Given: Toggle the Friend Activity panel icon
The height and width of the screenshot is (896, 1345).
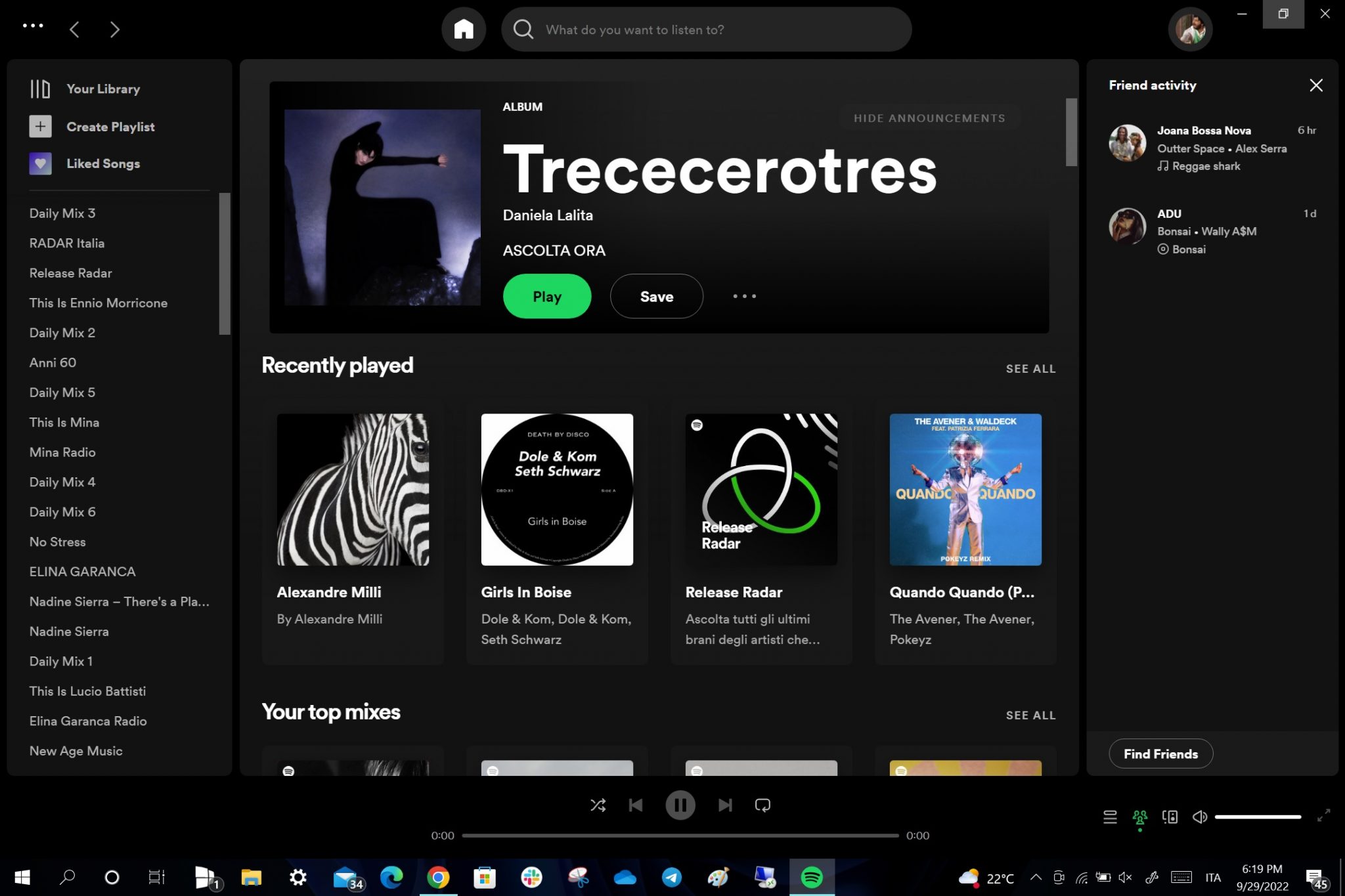Looking at the screenshot, I should point(1139,817).
